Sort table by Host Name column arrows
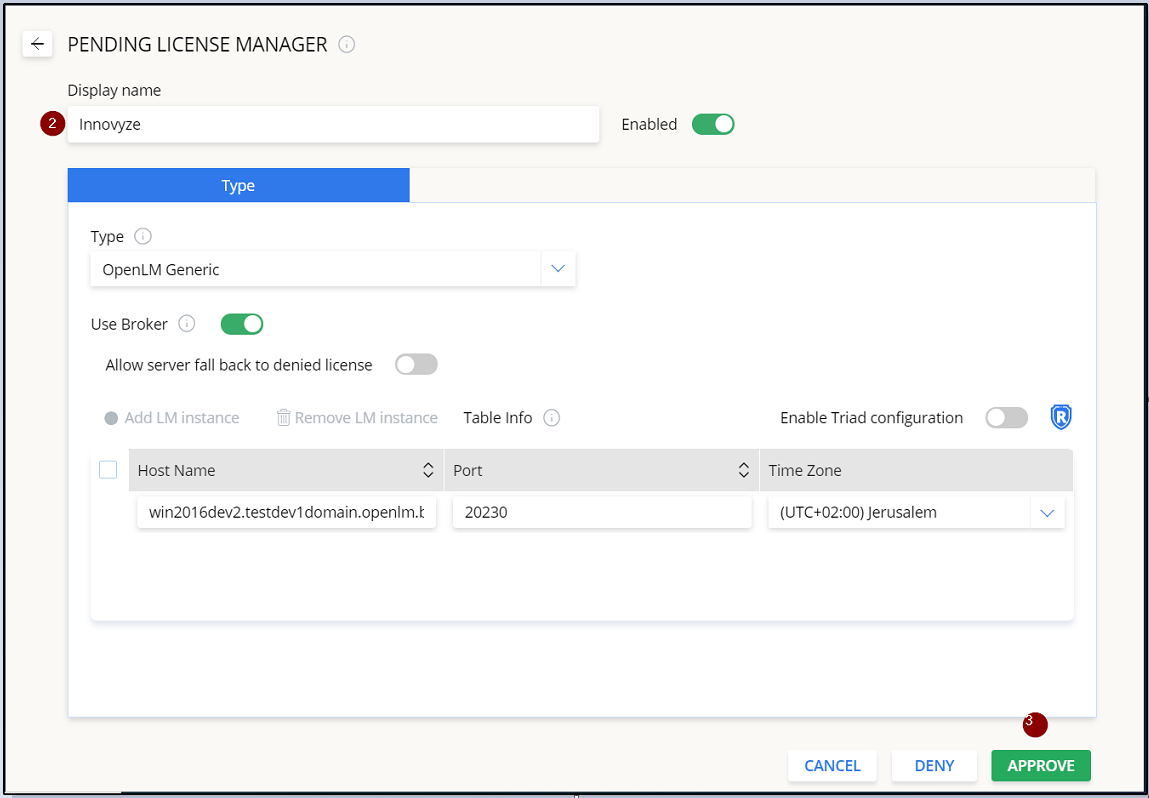 click(428, 470)
